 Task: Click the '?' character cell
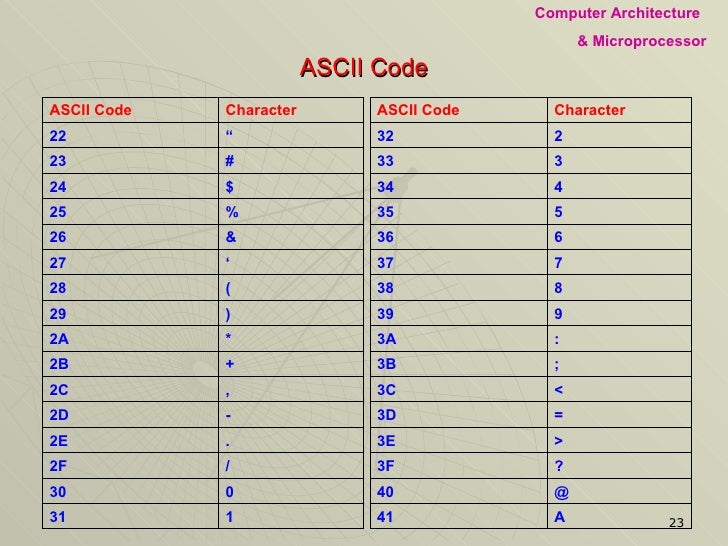pyautogui.click(x=619, y=466)
